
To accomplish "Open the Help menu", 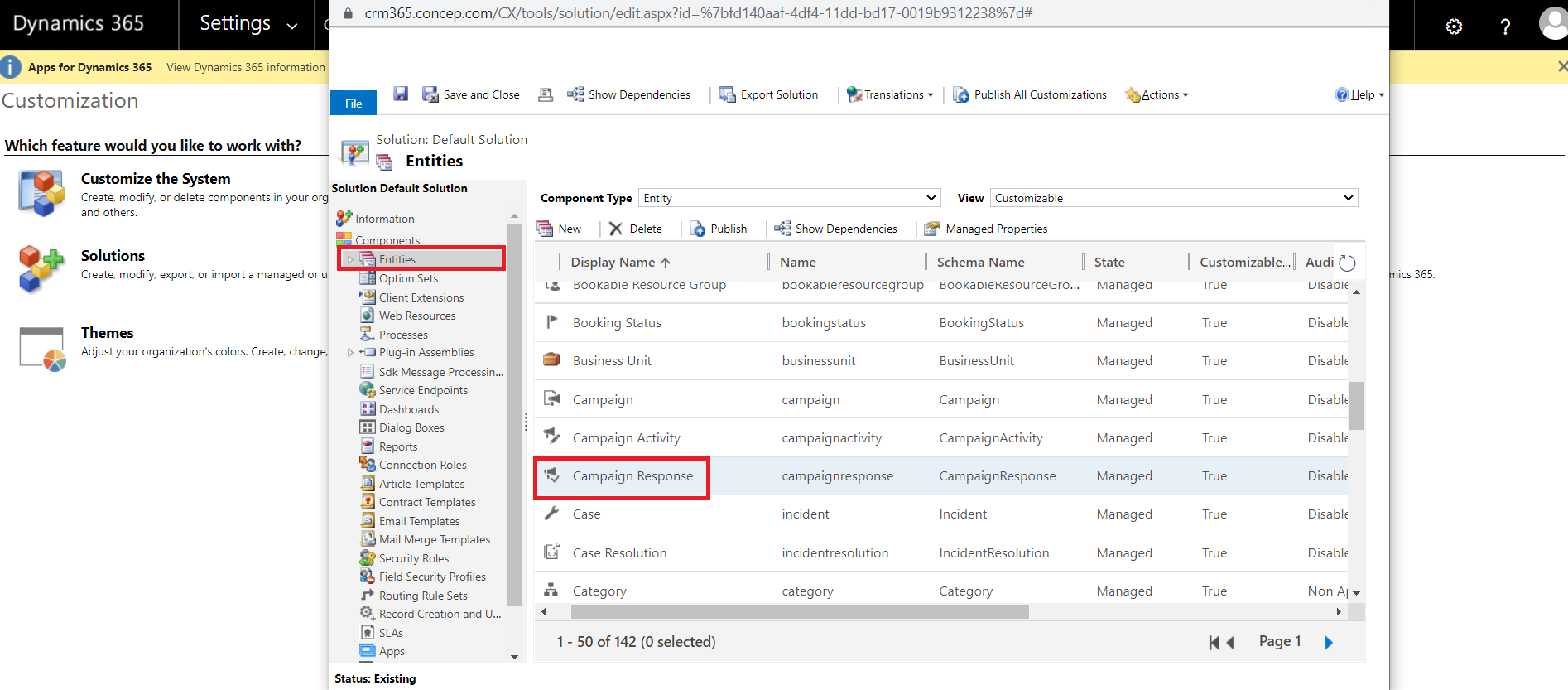I will 1359,94.
